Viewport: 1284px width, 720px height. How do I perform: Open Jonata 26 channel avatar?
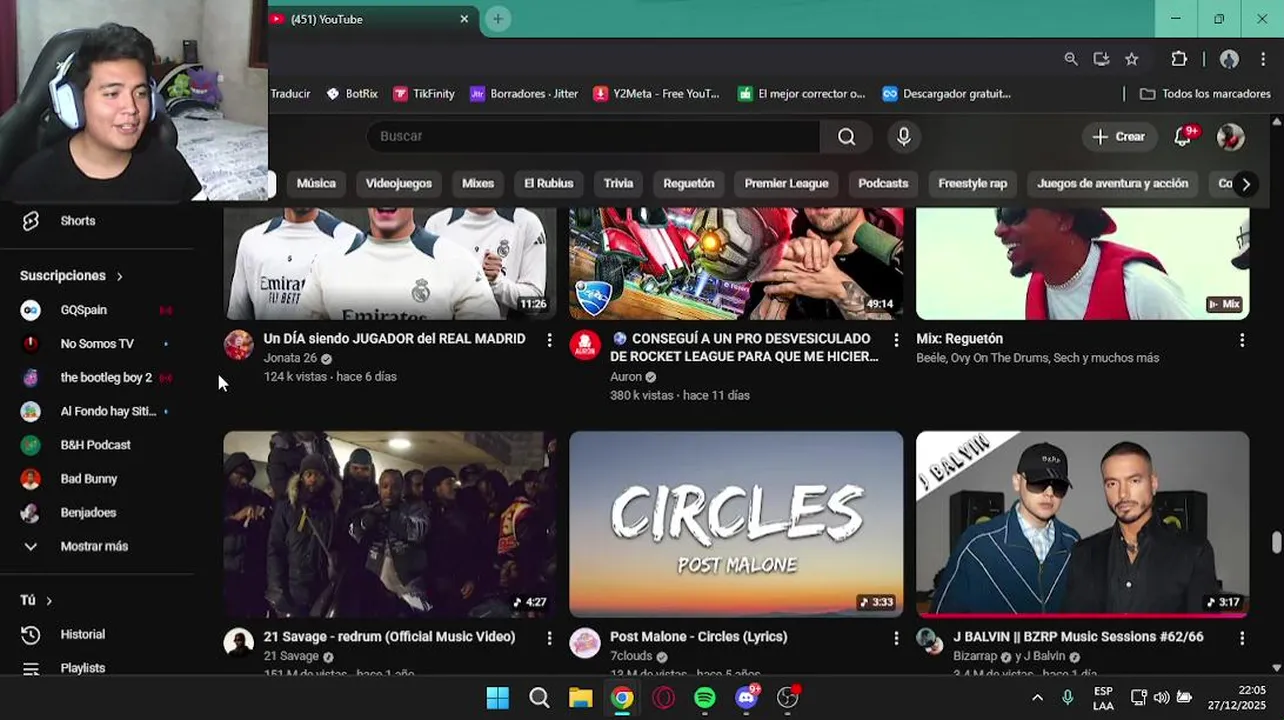[x=238, y=344]
